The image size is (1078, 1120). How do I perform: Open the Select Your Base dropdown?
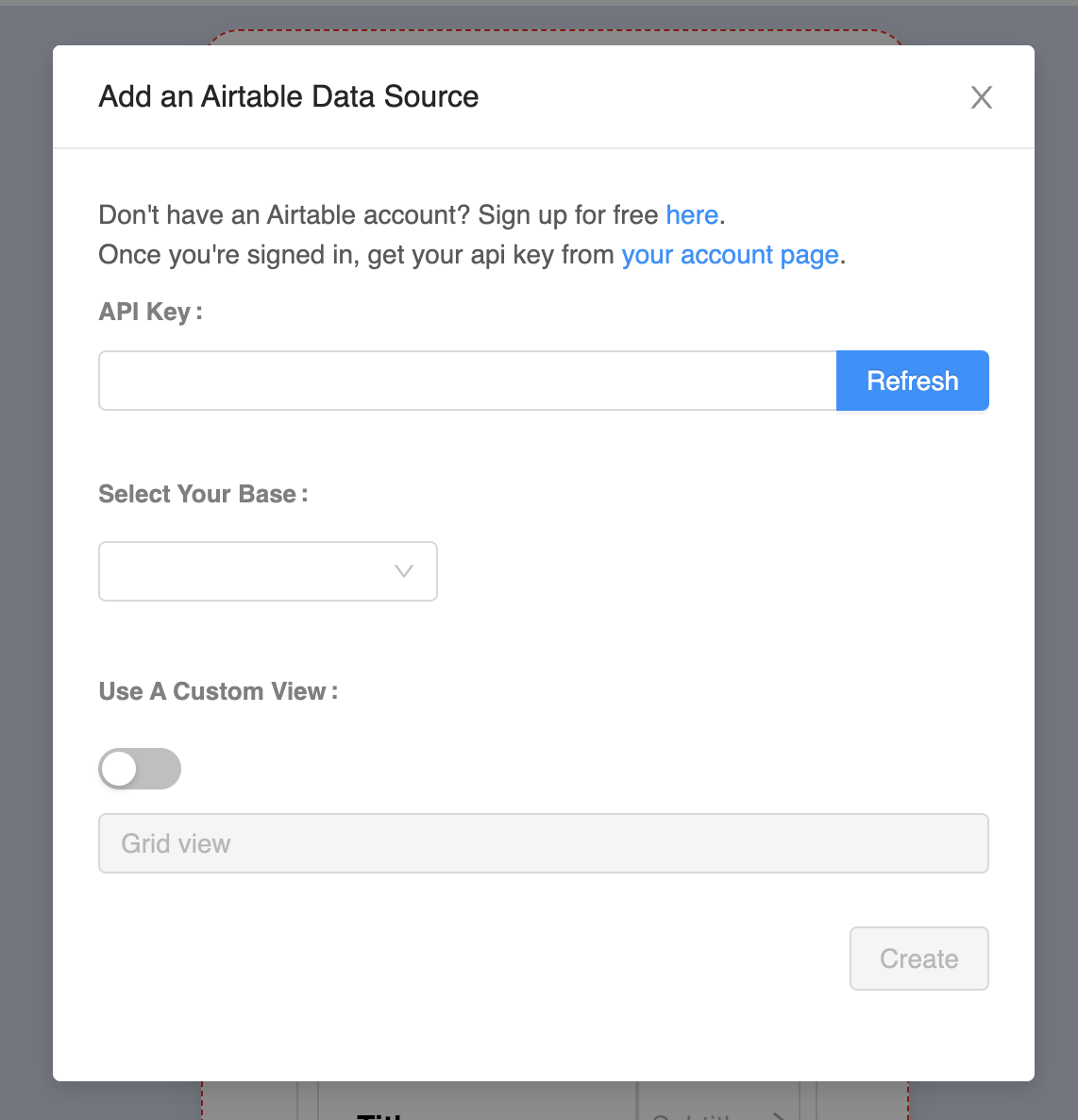click(x=267, y=571)
